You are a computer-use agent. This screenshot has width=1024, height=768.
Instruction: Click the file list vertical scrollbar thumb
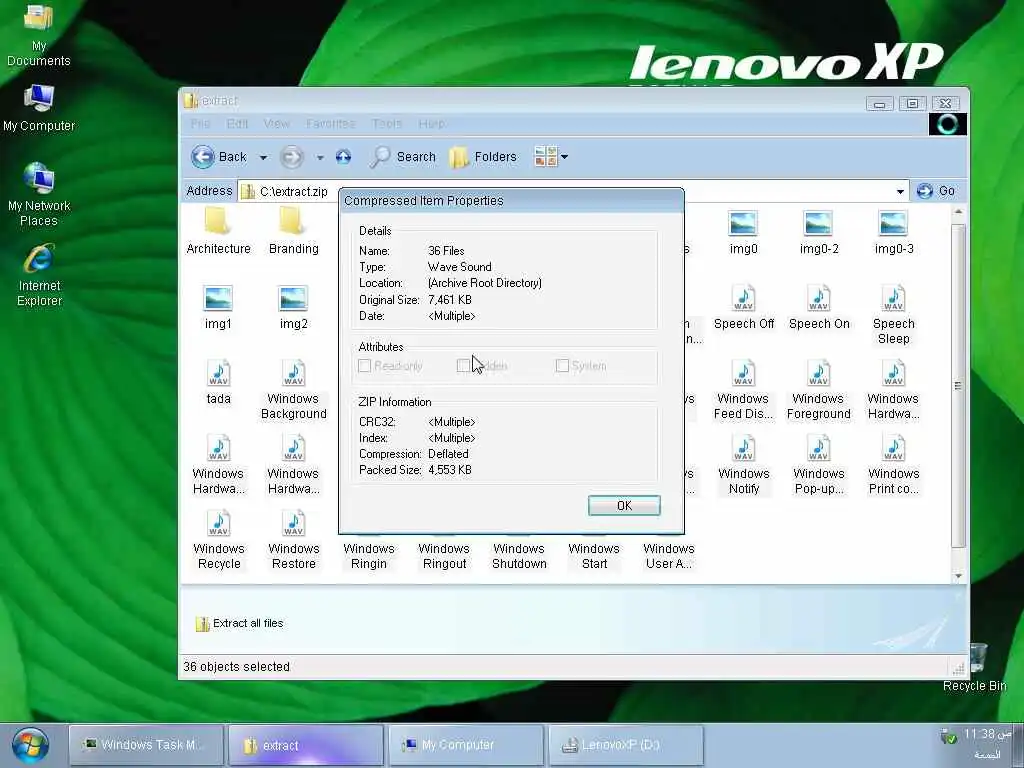(958, 385)
